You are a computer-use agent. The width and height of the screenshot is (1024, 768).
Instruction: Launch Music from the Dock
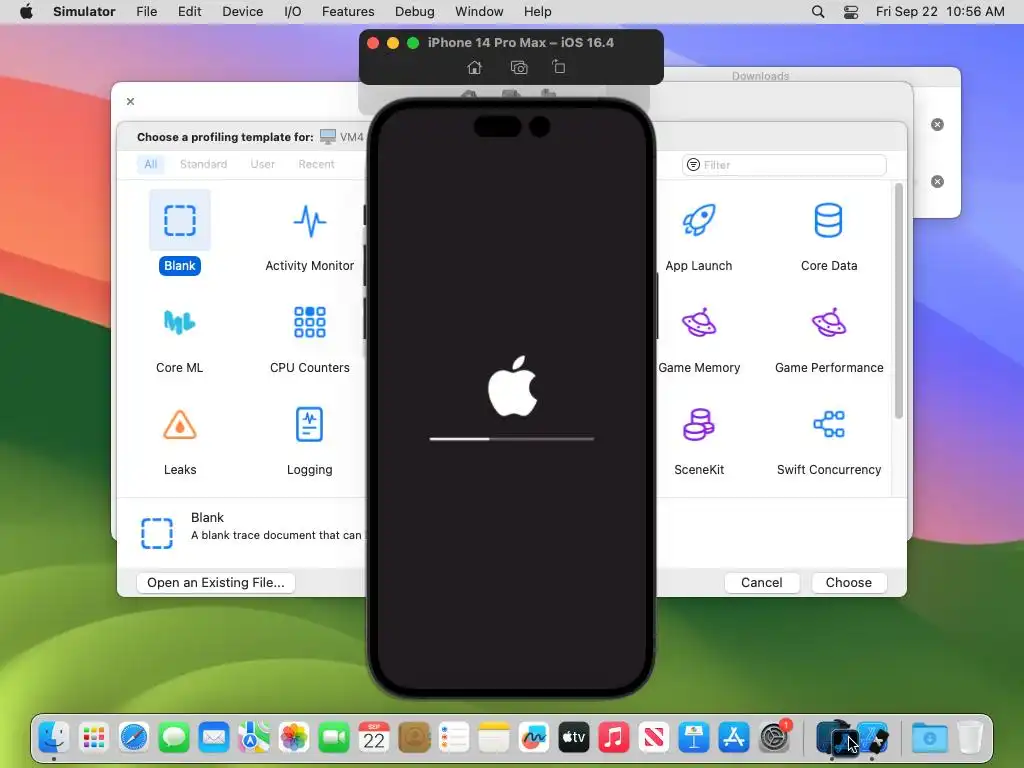click(614, 738)
